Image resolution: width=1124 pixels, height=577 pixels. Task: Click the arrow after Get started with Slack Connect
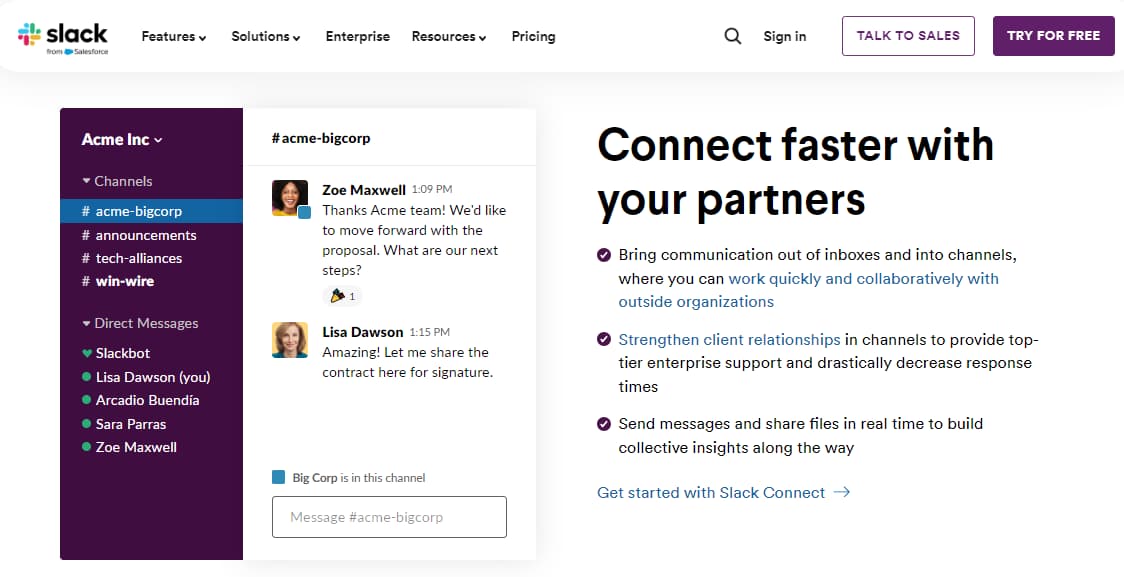click(841, 492)
